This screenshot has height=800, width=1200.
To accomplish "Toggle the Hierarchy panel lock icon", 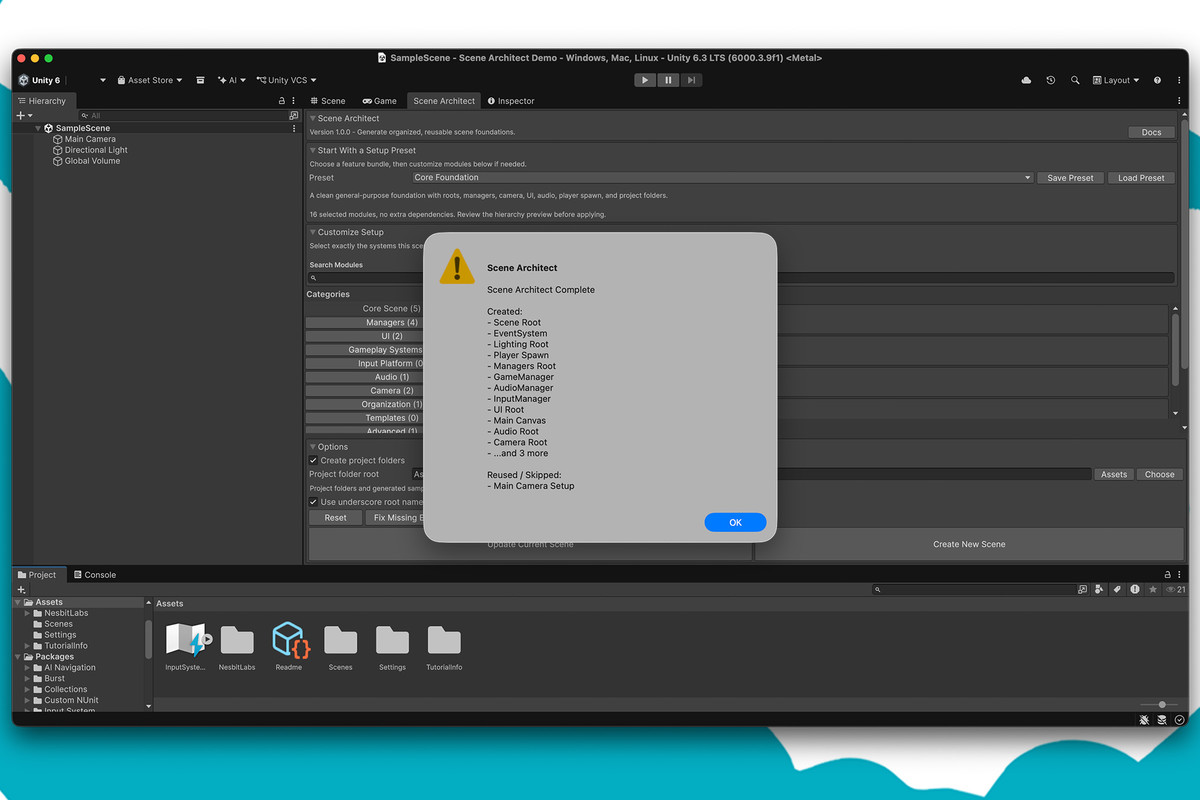I will (282, 101).
